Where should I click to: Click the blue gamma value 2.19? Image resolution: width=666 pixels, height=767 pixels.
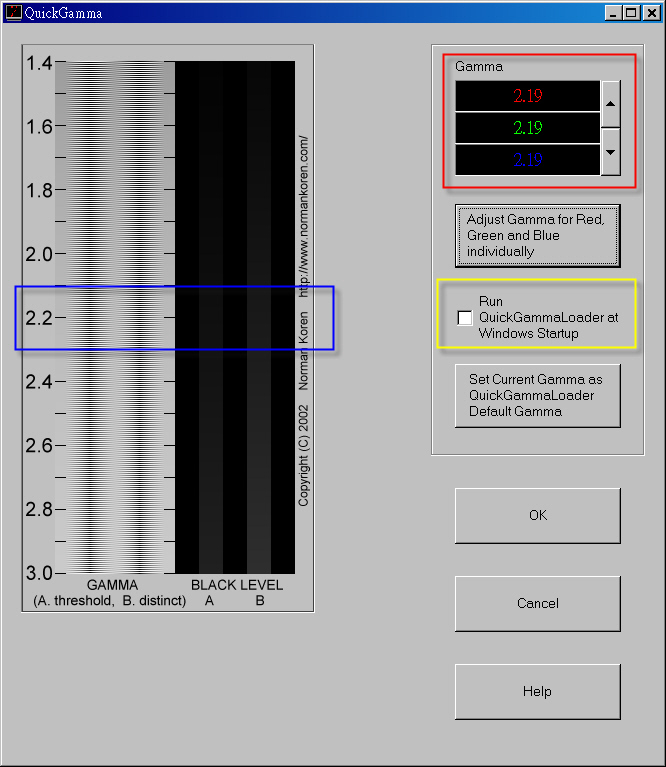[528, 159]
